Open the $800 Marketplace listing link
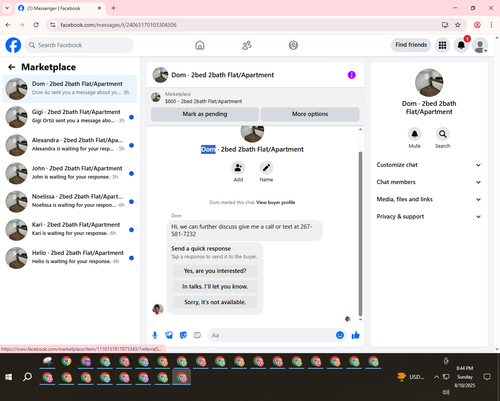 [203, 101]
